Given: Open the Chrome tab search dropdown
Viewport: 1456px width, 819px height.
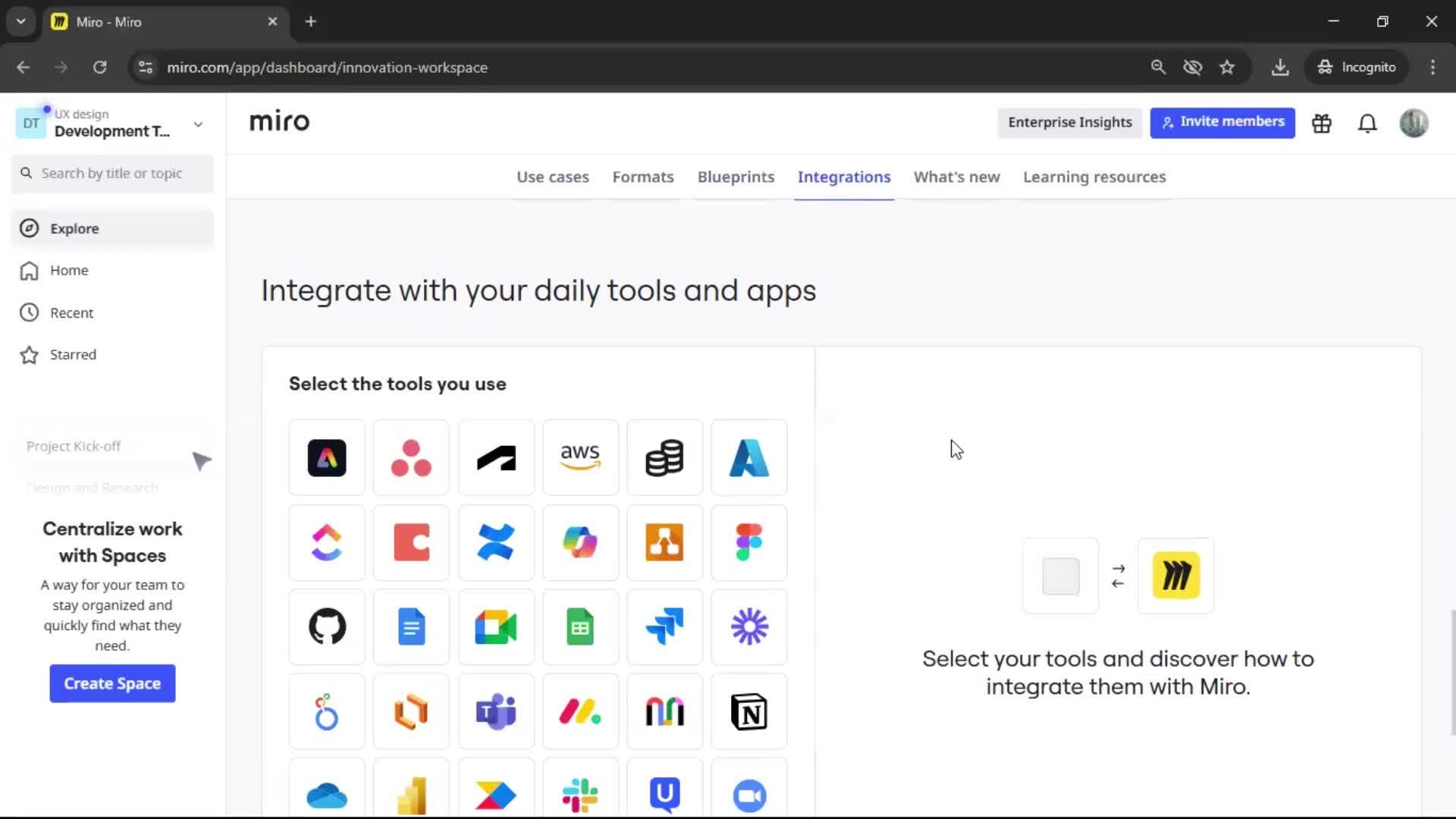Looking at the screenshot, I should [21, 21].
